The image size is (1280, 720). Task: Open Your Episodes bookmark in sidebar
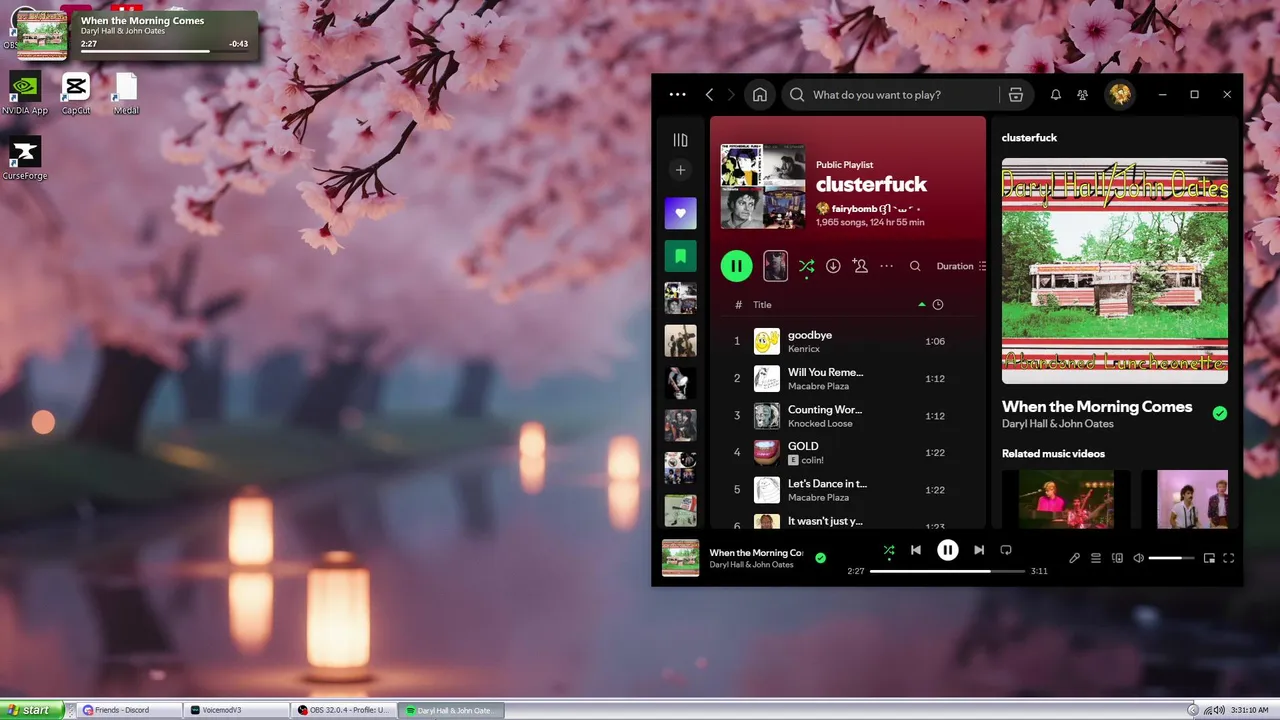point(681,256)
